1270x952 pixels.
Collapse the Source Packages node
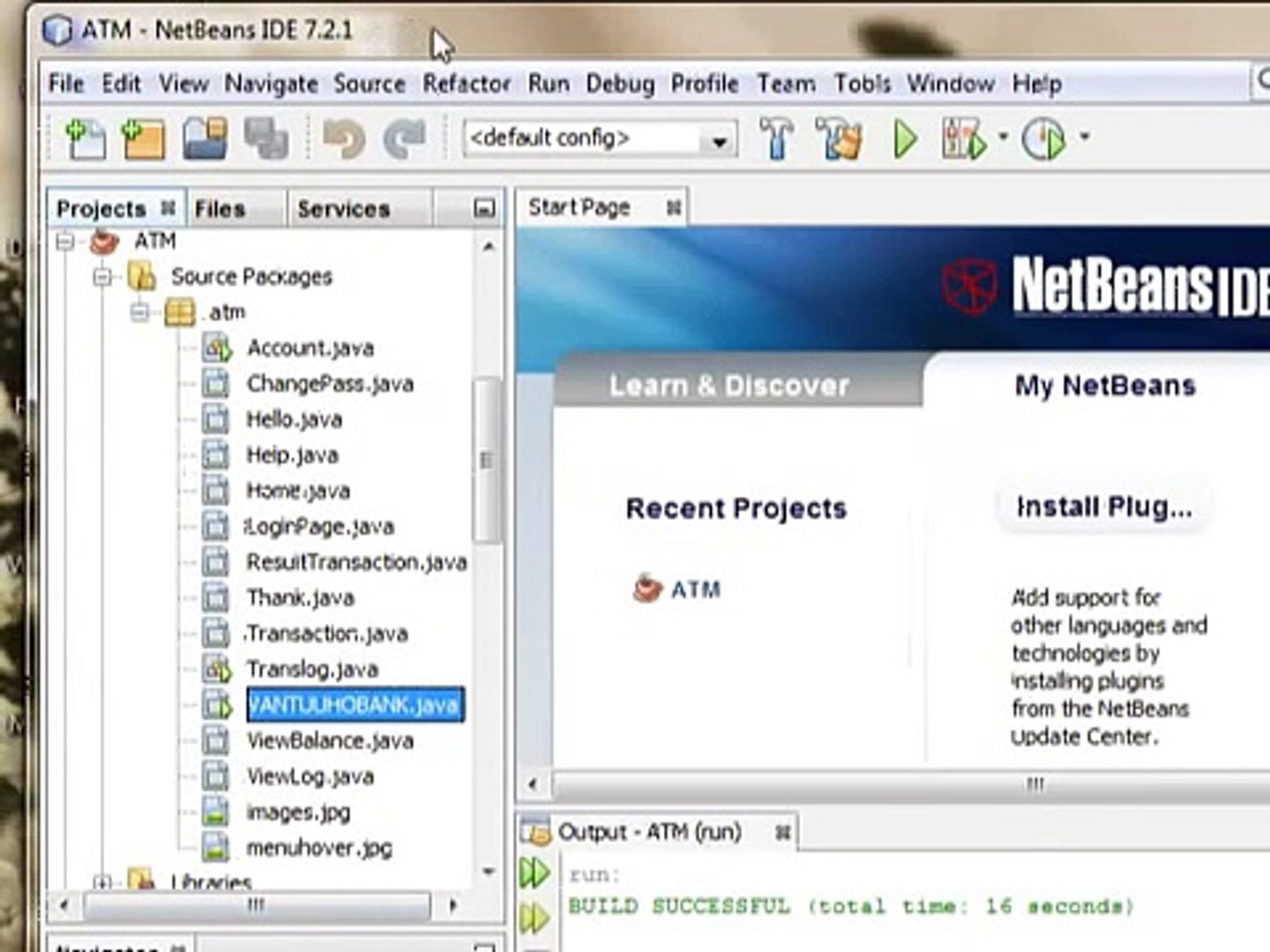101,277
